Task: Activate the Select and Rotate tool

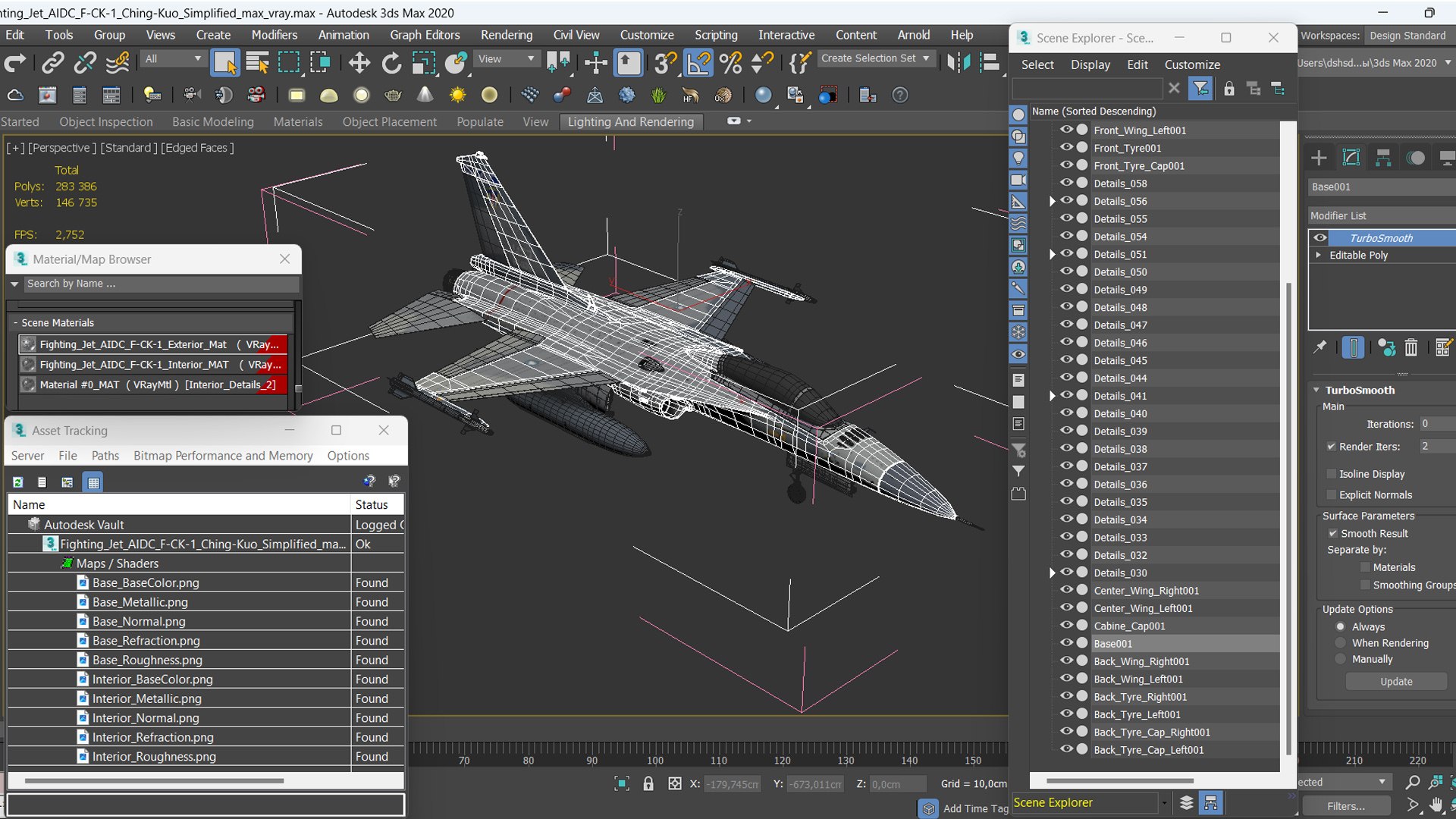Action: pyautogui.click(x=391, y=63)
